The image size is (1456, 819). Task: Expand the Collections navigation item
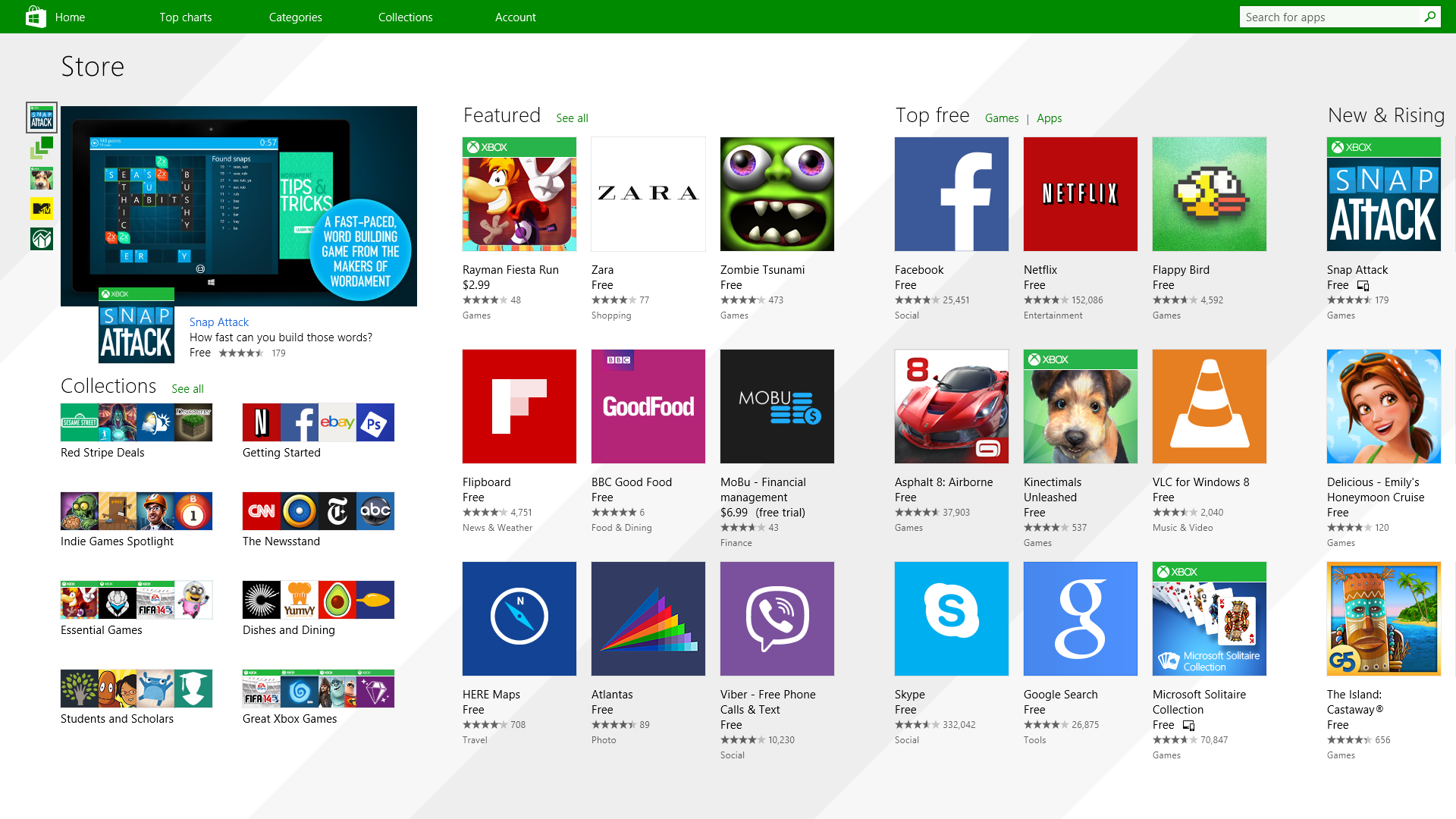405,17
